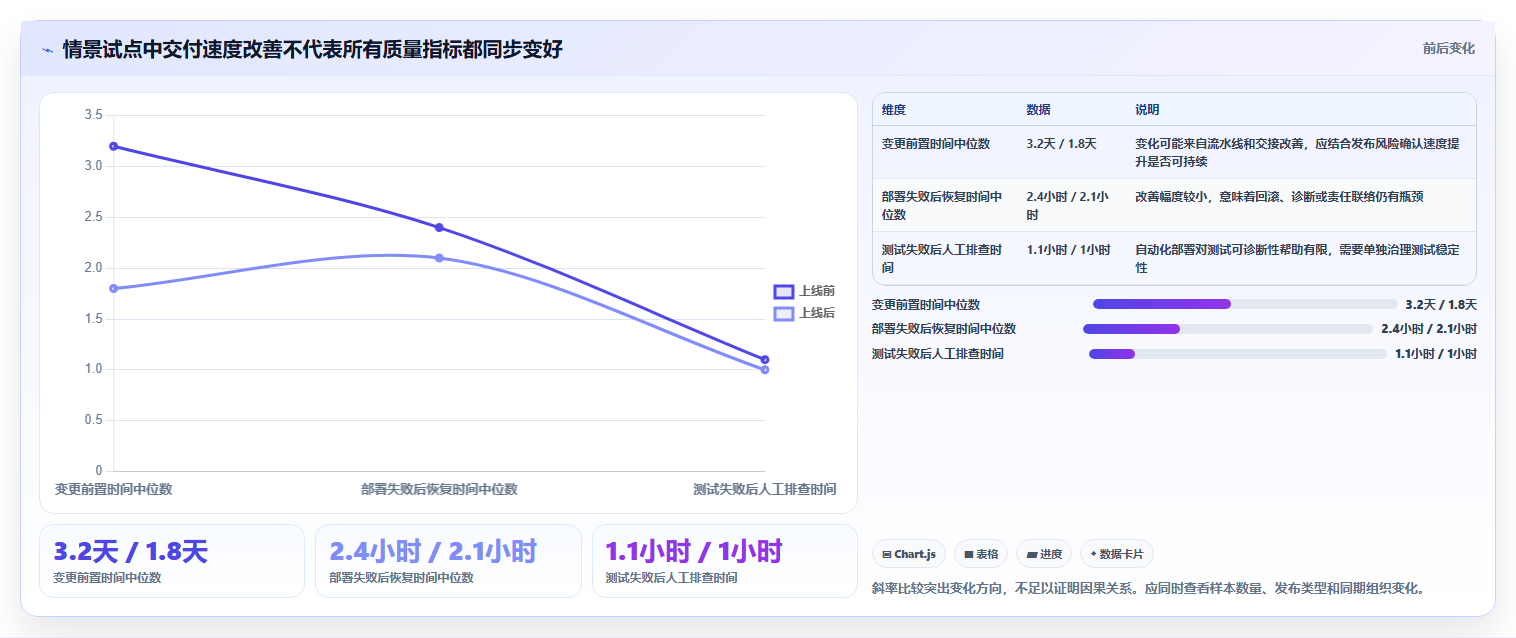The height and width of the screenshot is (638, 1516).
Task: Click the 2.4小时 / 2.1小时 value after the progress bar
Action: point(1429,329)
